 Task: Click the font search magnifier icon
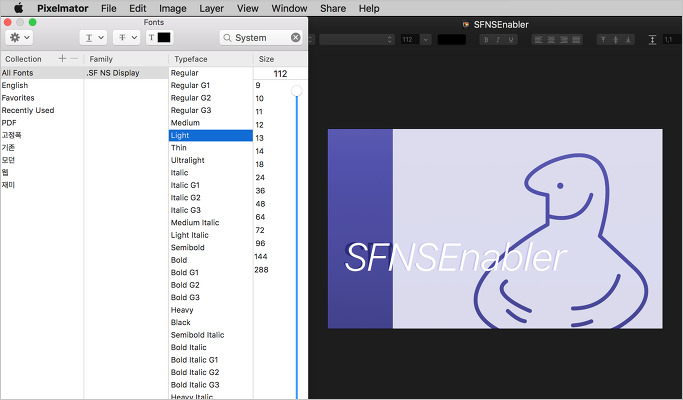point(227,38)
